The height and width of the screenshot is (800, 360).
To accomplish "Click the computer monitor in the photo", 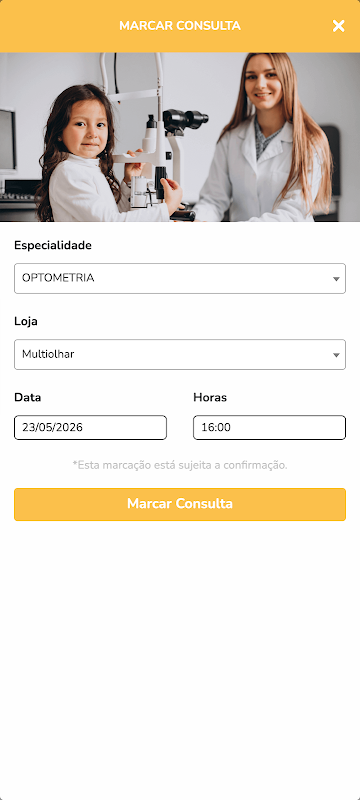I will (x=8, y=142).
